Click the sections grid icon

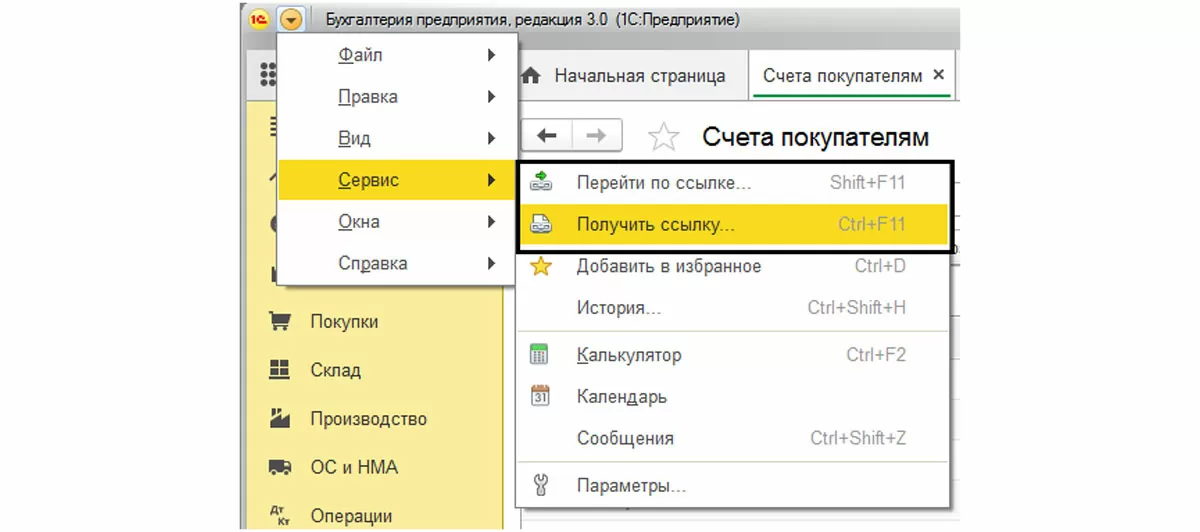click(x=268, y=75)
